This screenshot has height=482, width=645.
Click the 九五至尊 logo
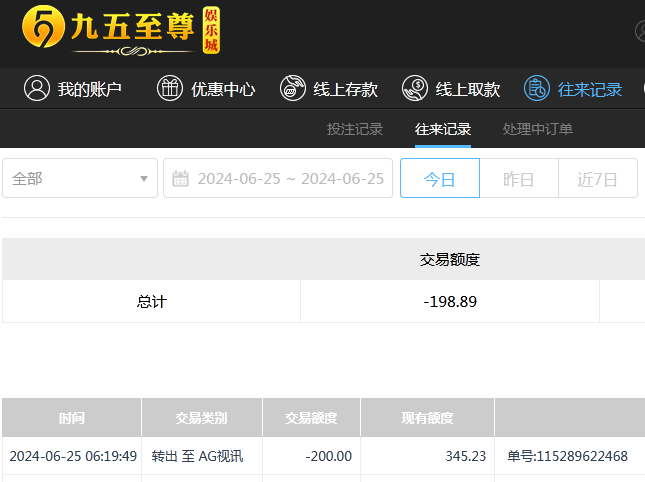121,30
